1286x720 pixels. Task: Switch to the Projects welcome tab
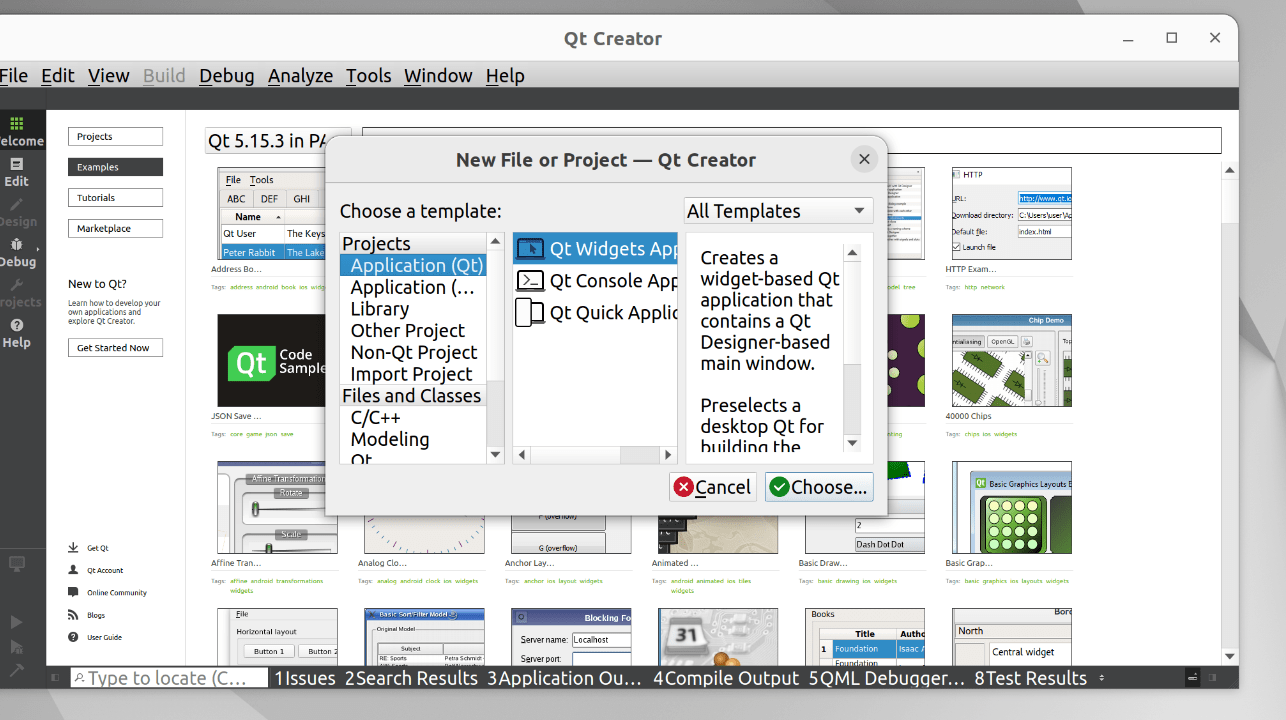coord(115,137)
